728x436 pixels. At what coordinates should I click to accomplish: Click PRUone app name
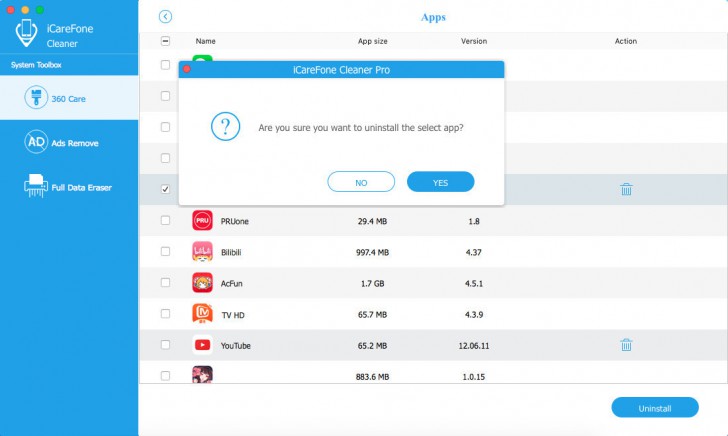234,221
